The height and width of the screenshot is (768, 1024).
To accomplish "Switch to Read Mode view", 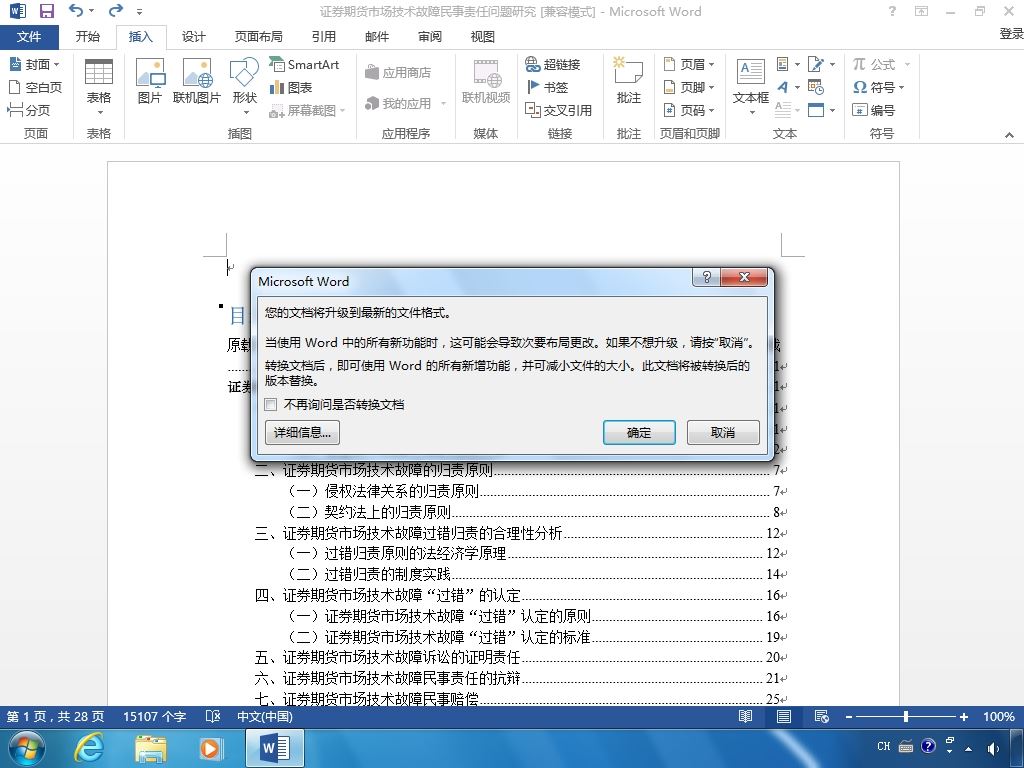I will [746, 716].
